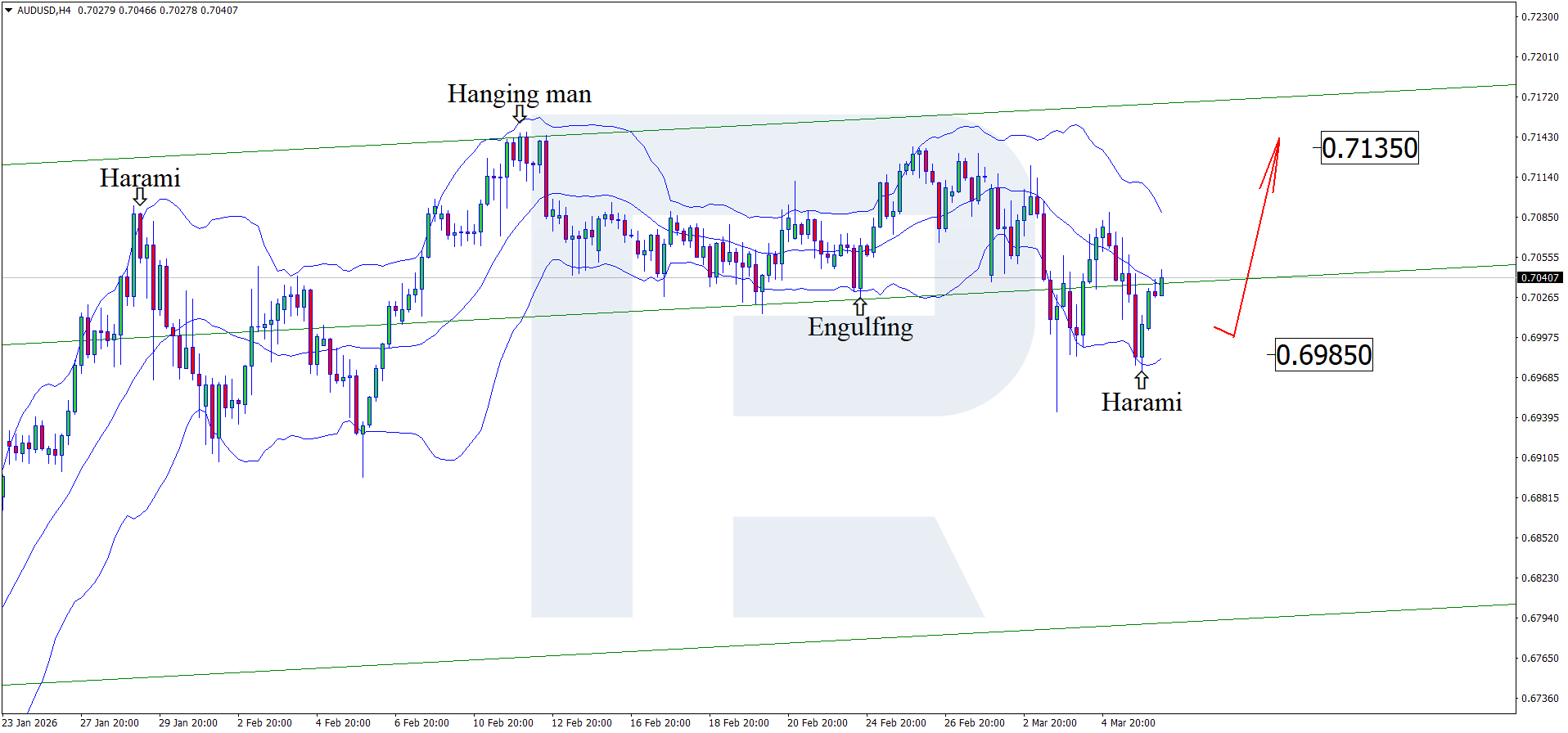Click the 26 Feb 20:00 time label

[x=975, y=723]
